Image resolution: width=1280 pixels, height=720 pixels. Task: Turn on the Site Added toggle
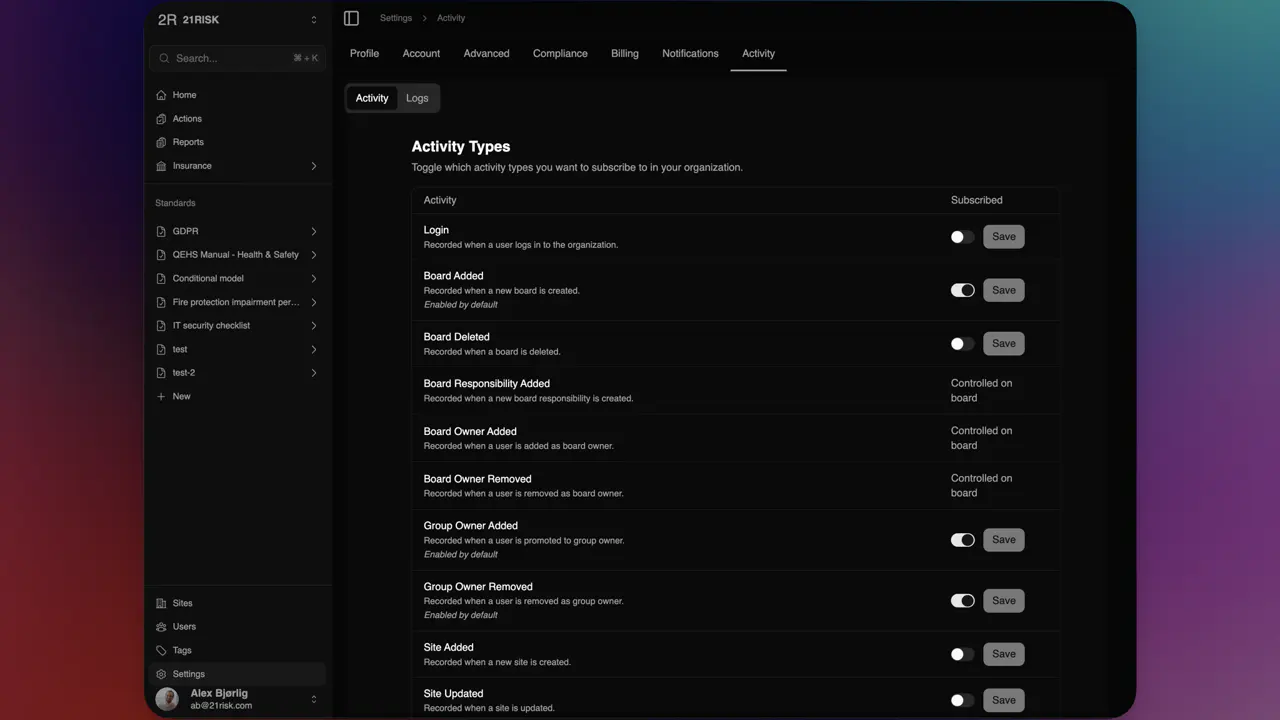962,654
